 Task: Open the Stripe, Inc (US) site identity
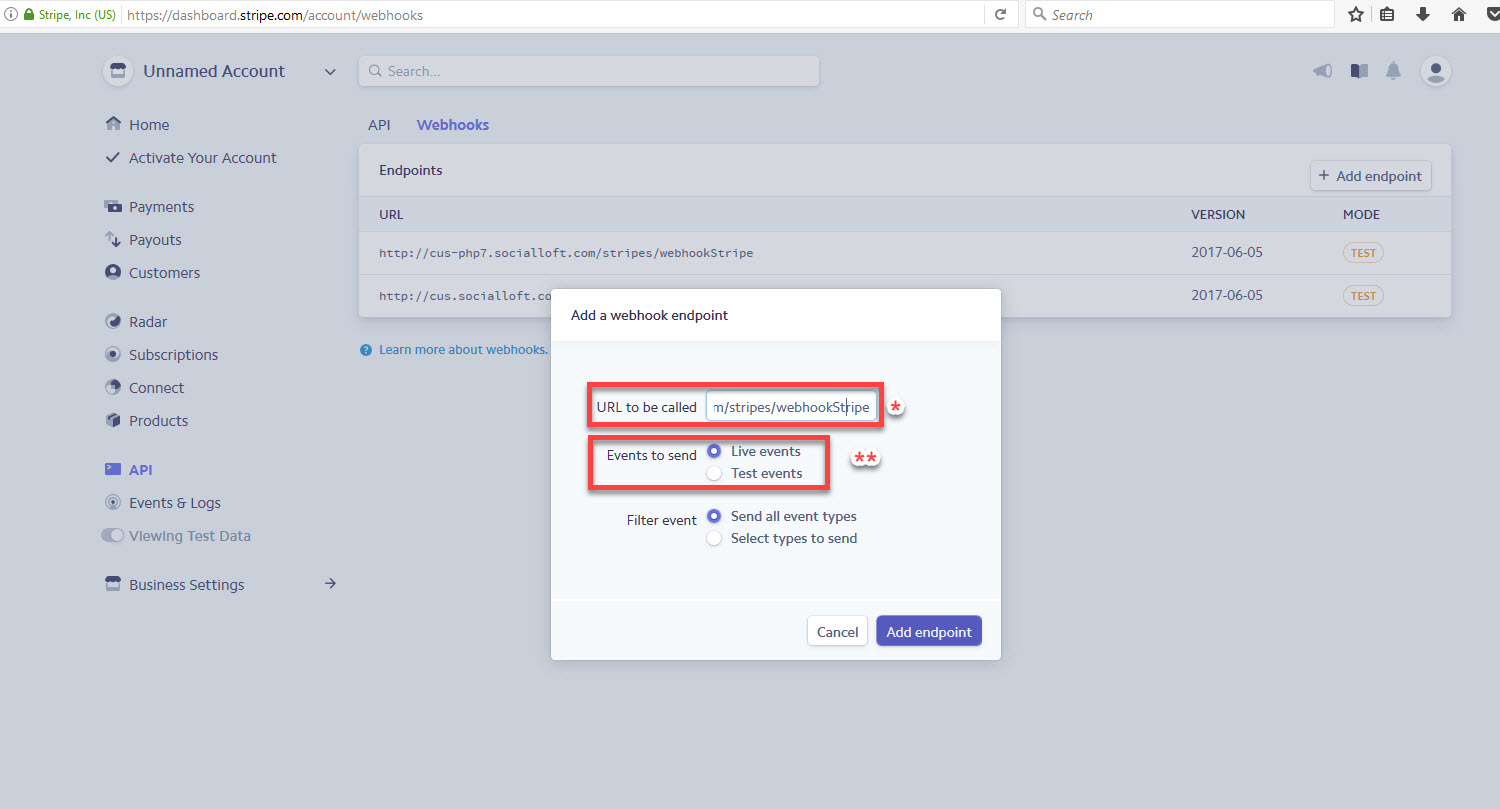(x=69, y=15)
